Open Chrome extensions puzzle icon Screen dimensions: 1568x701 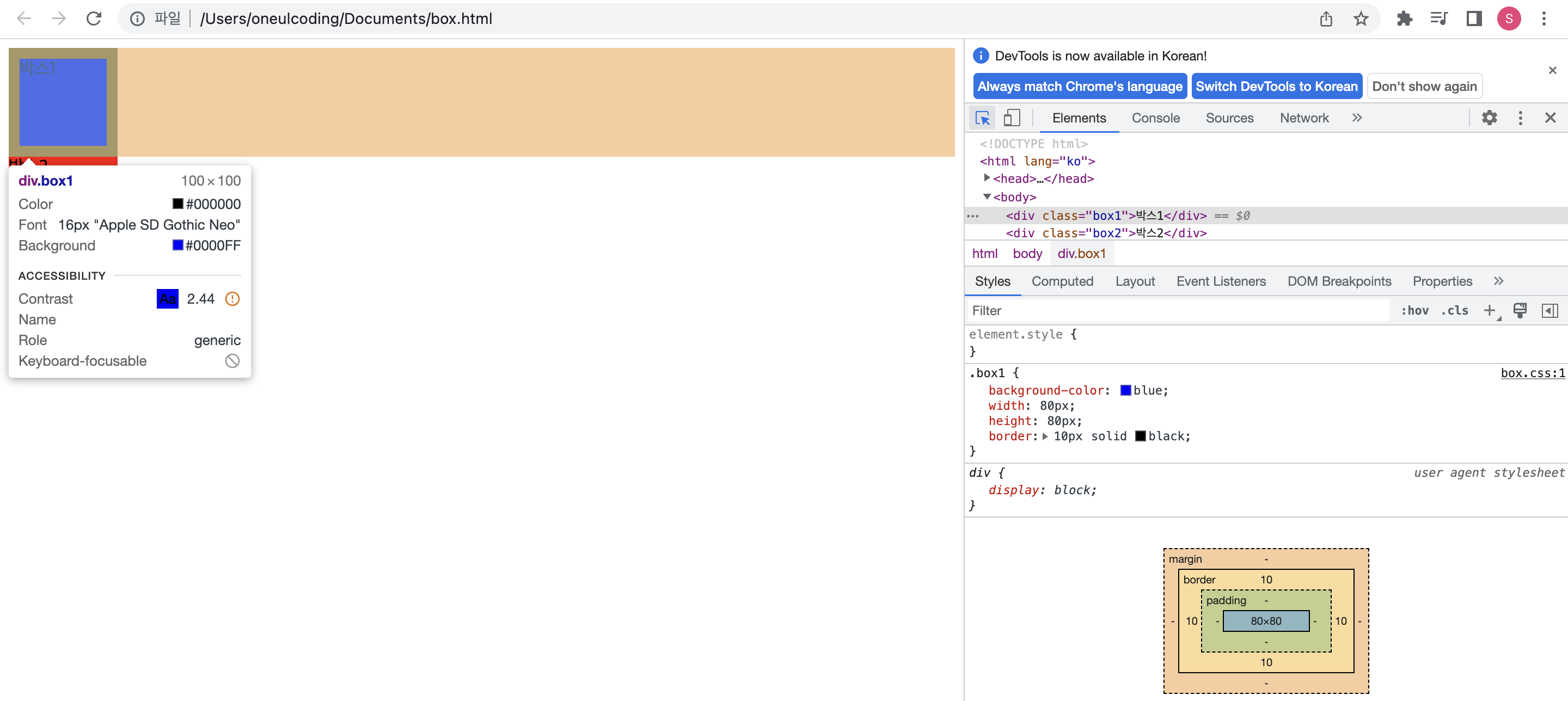[x=1404, y=19]
